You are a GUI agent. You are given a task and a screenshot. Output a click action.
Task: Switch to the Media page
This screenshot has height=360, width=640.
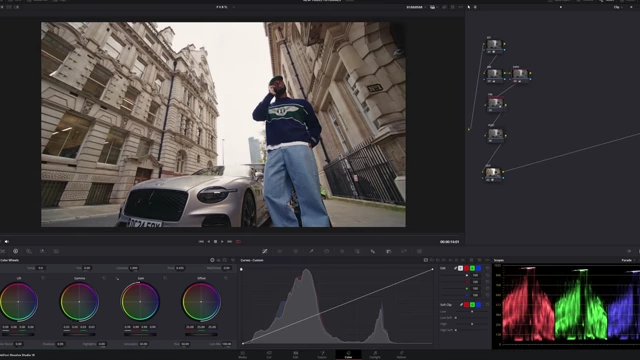(x=242, y=355)
